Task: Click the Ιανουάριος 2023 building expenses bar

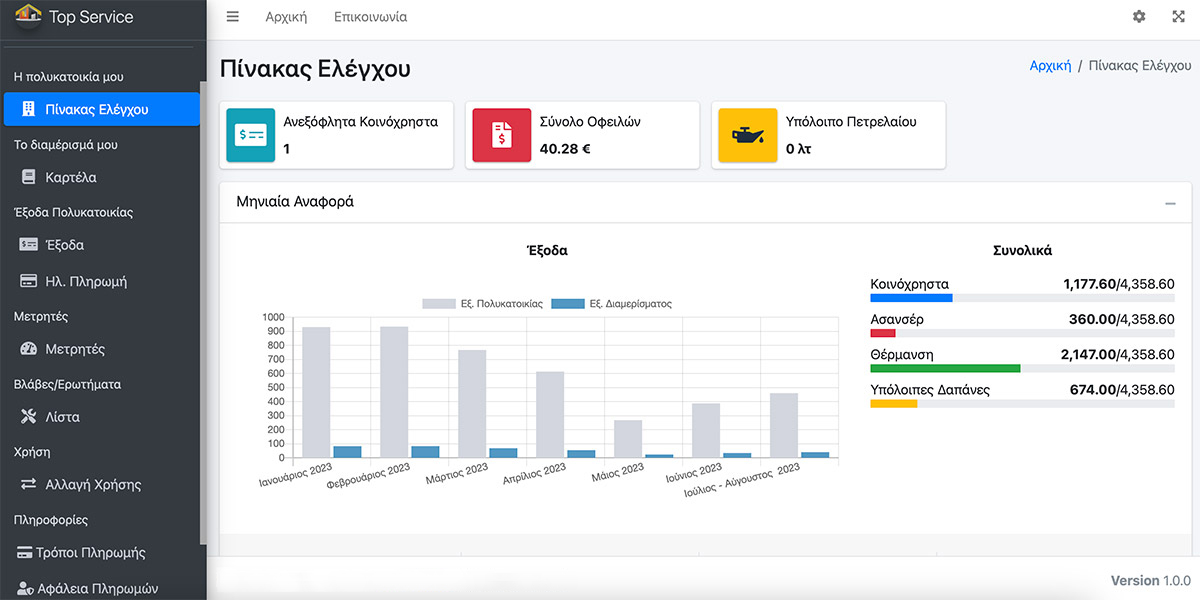Action: click(316, 392)
